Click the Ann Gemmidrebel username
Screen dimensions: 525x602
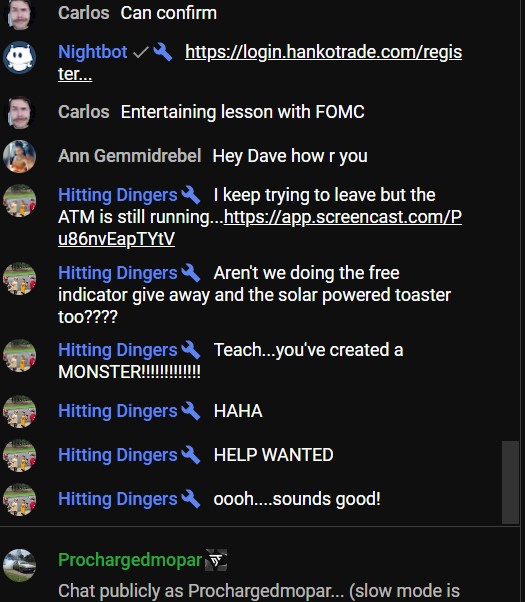129,156
